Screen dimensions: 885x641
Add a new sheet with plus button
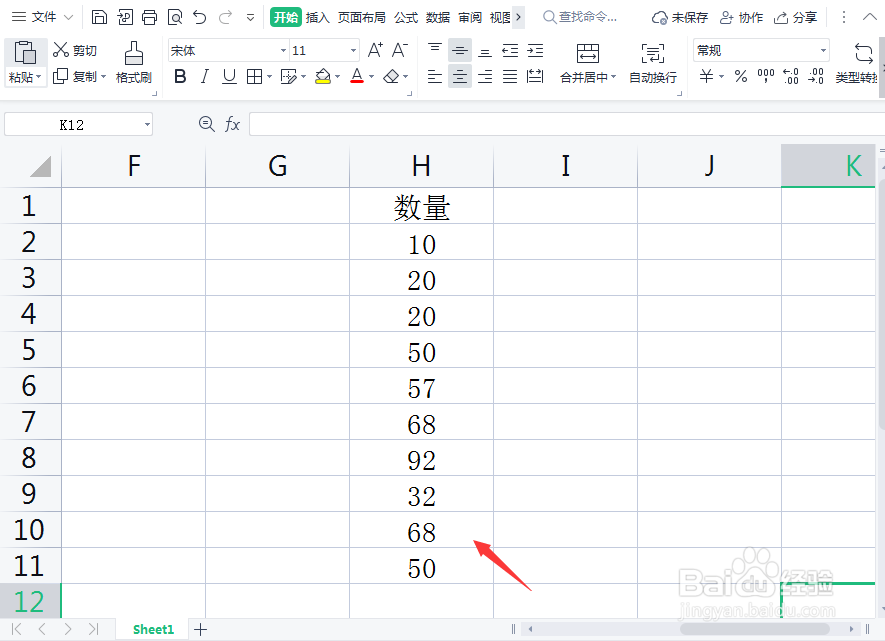point(200,629)
